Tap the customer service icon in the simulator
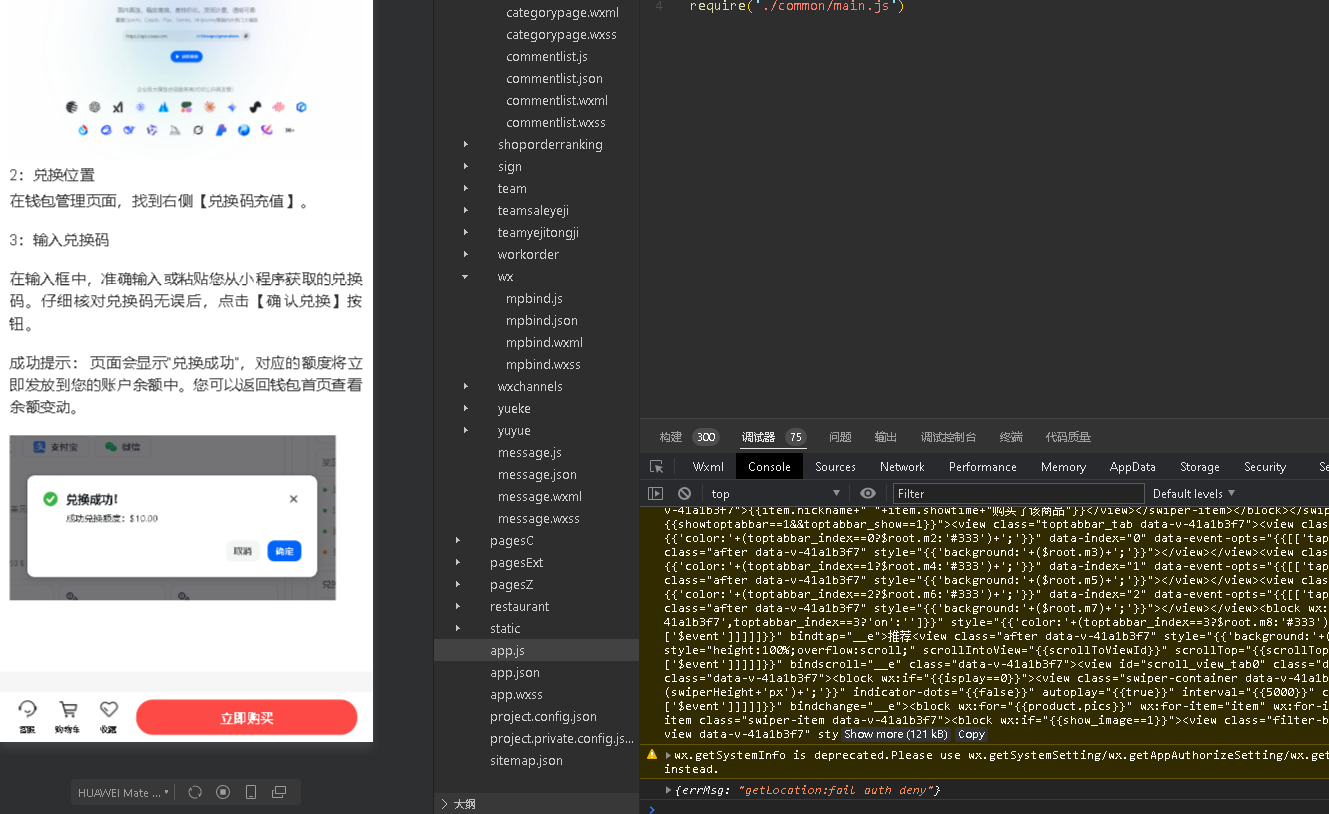Viewport: 1329px width, 814px height. coord(27,713)
